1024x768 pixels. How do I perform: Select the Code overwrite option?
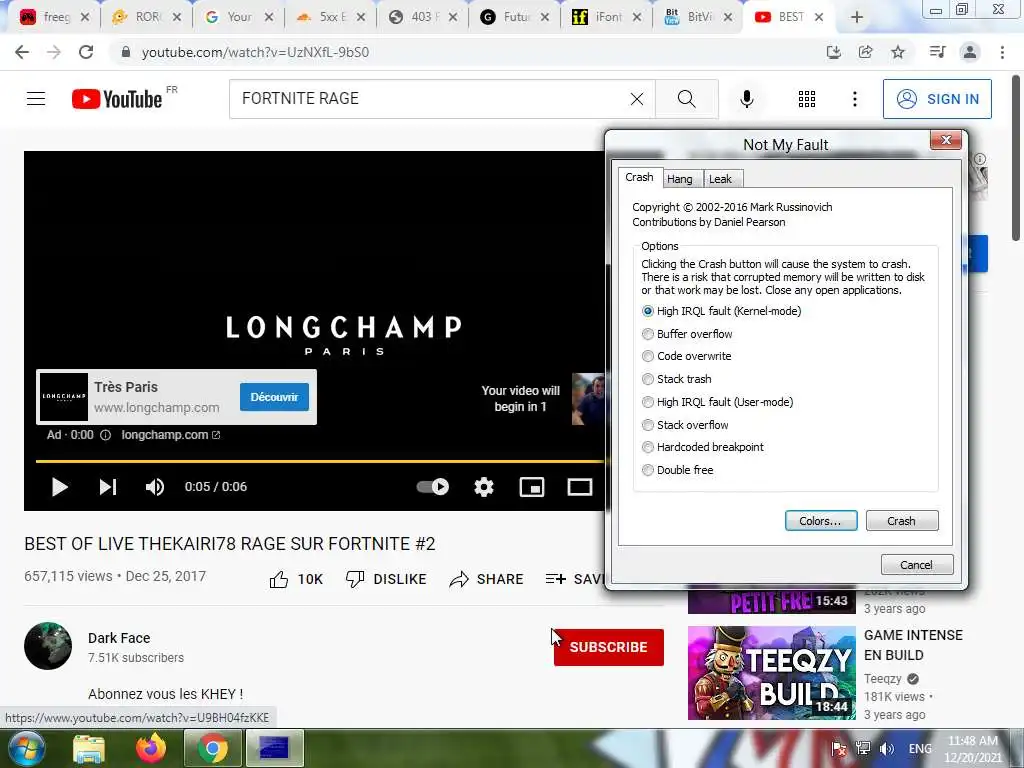tap(686, 357)
